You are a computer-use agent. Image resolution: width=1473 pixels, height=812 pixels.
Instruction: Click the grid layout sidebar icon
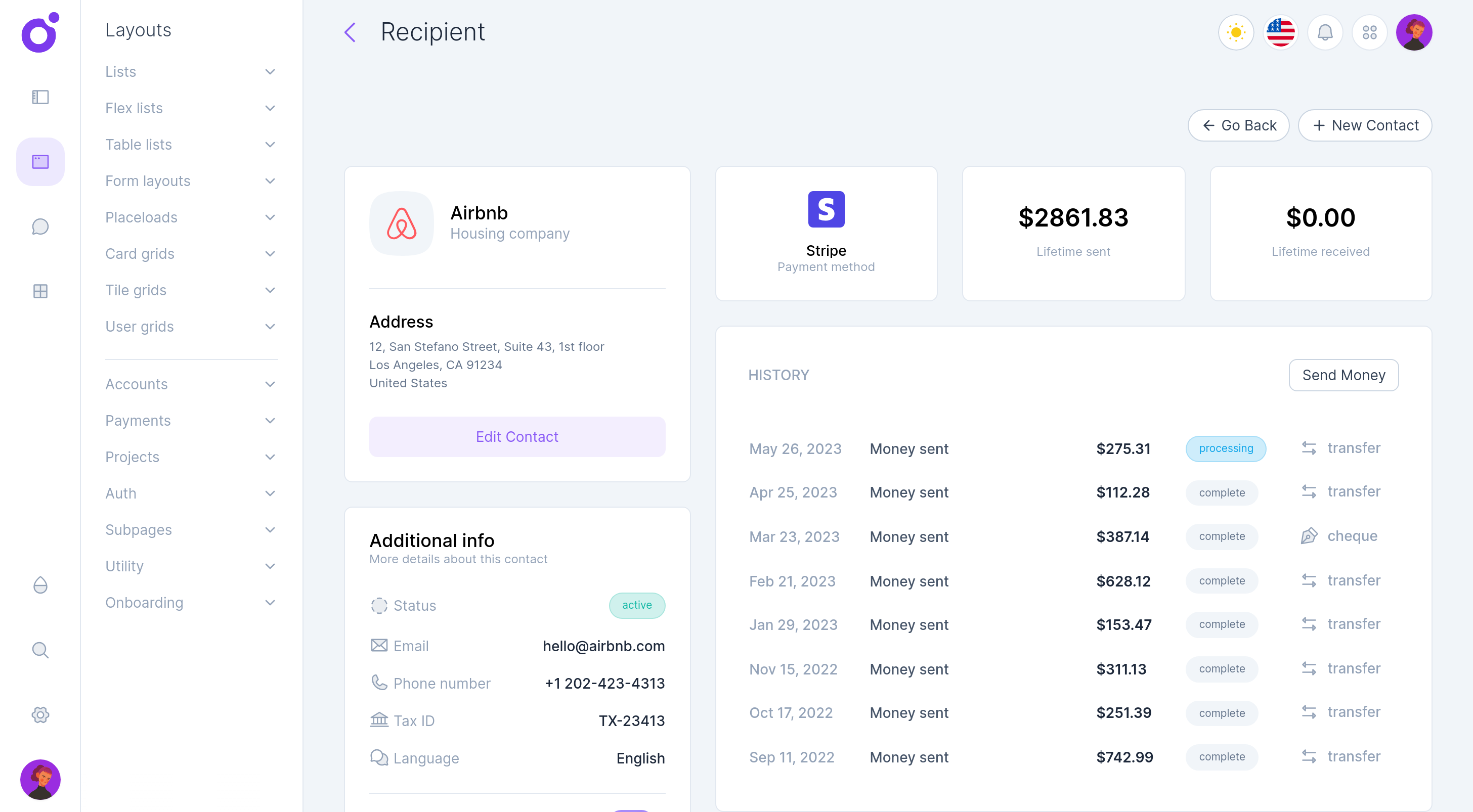[x=40, y=291]
